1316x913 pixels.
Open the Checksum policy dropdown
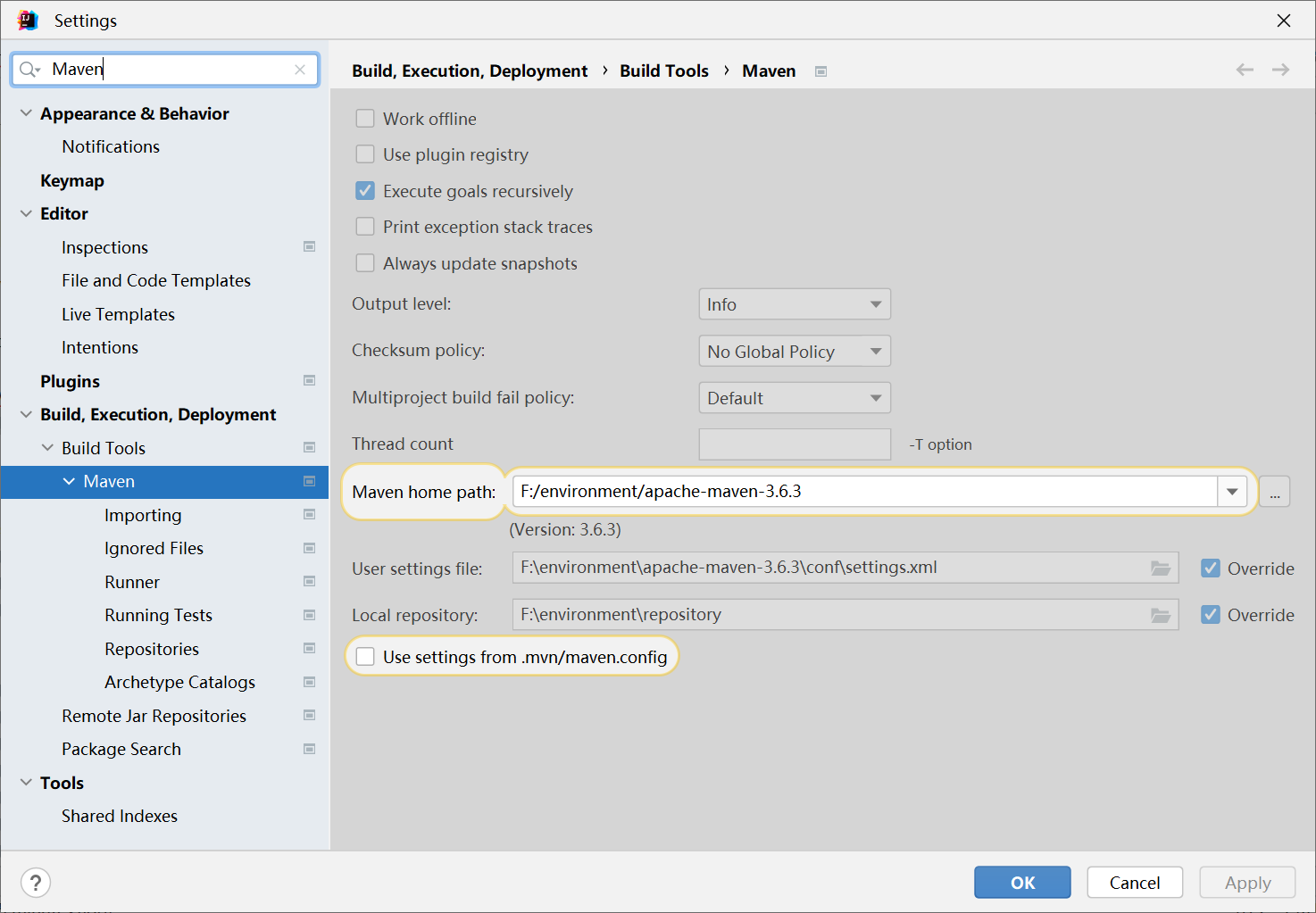795,352
